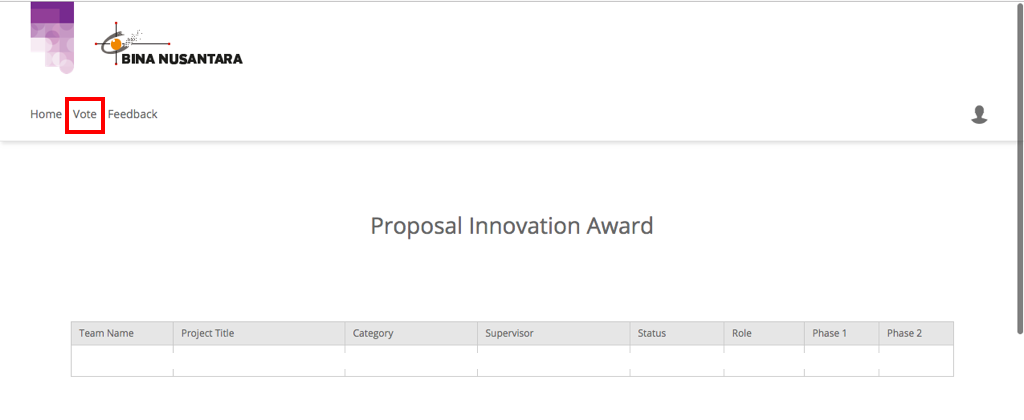Image resolution: width=1024 pixels, height=420 pixels.
Task: Open the Vote menu item
Action: [x=85, y=114]
